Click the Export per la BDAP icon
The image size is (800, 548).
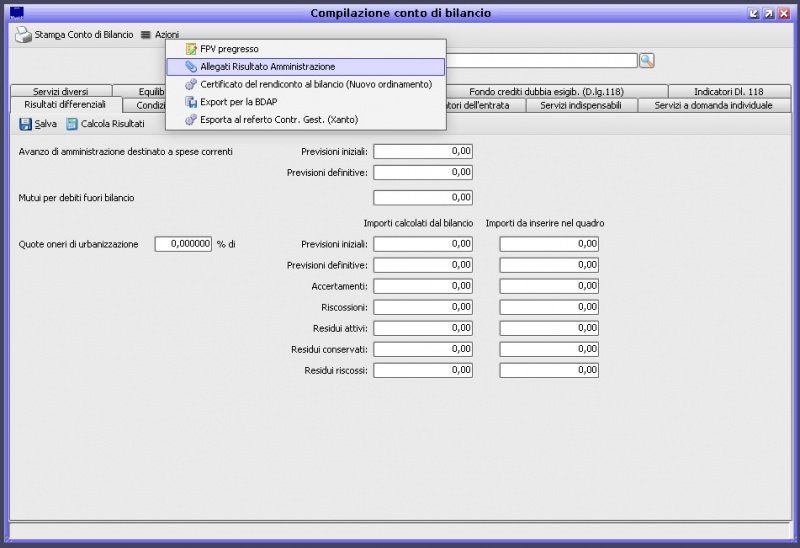point(191,102)
